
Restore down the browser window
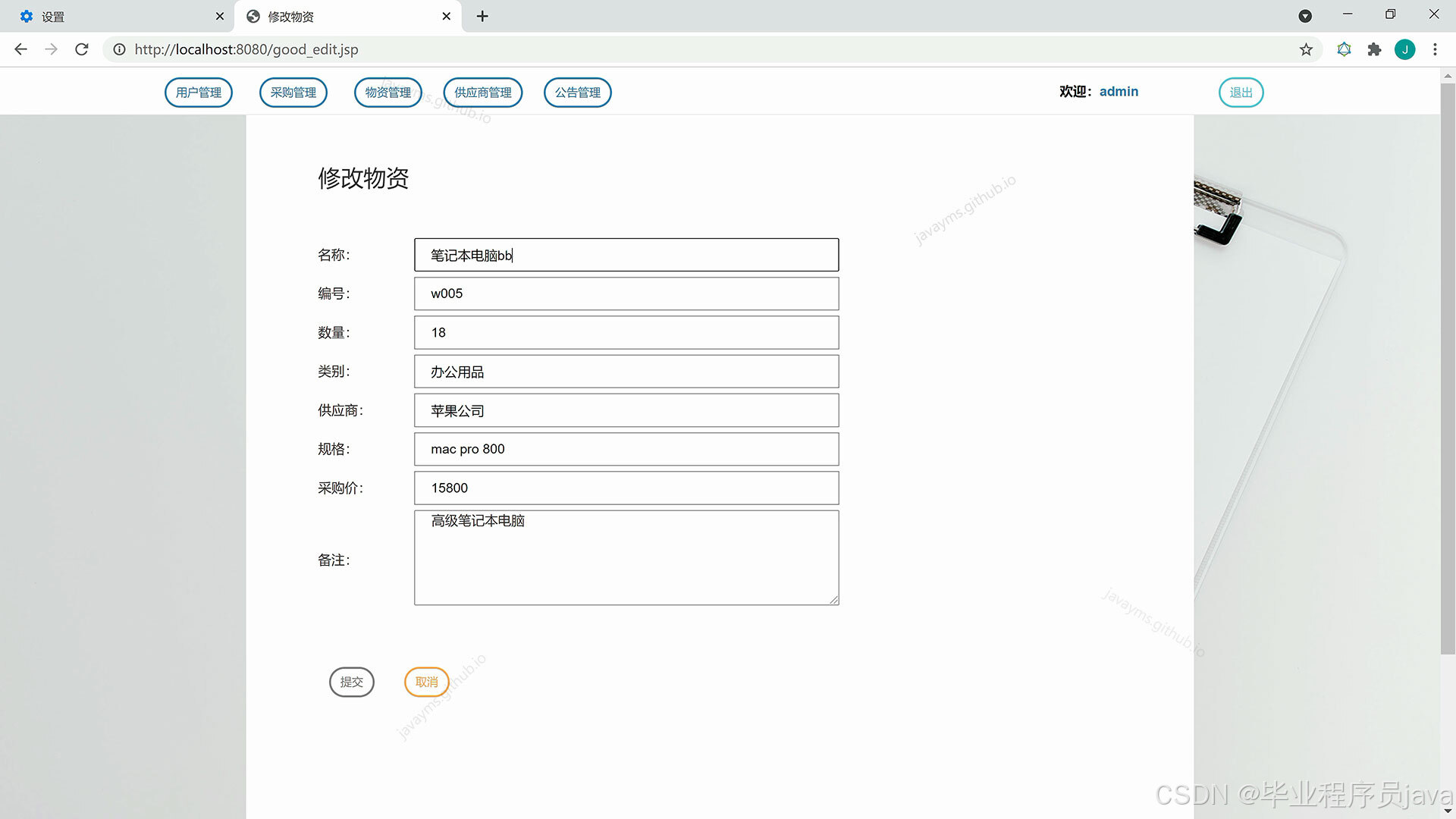pyautogui.click(x=1390, y=14)
